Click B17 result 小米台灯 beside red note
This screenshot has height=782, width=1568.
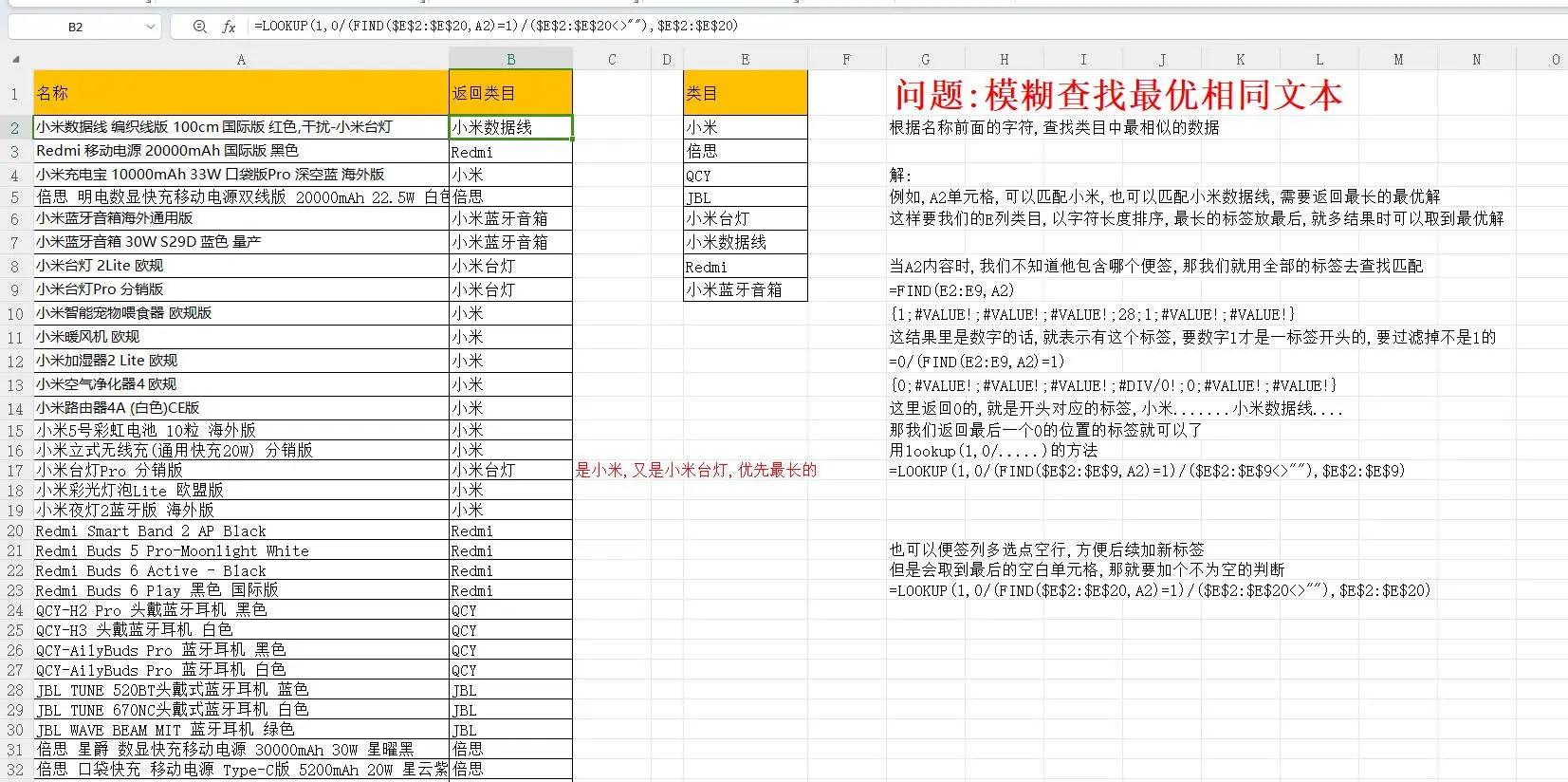click(x=510, y=471)
